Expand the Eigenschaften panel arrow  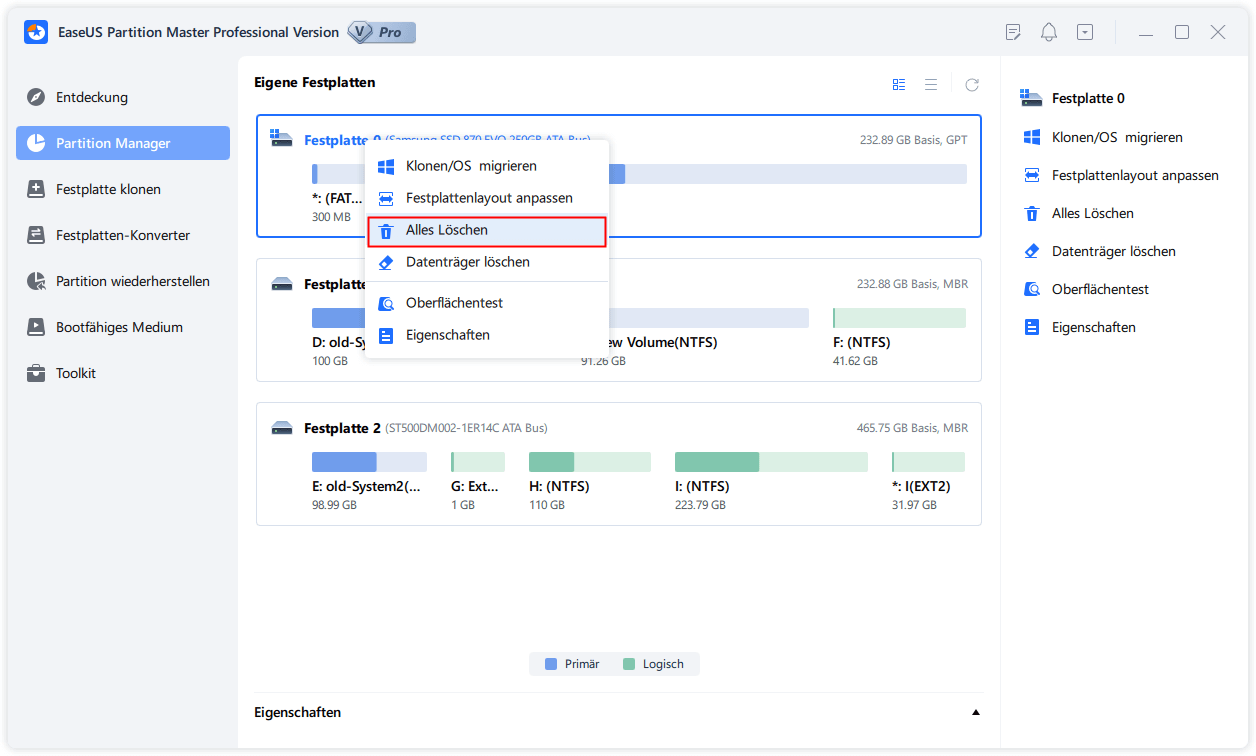(x=975, y=713)
